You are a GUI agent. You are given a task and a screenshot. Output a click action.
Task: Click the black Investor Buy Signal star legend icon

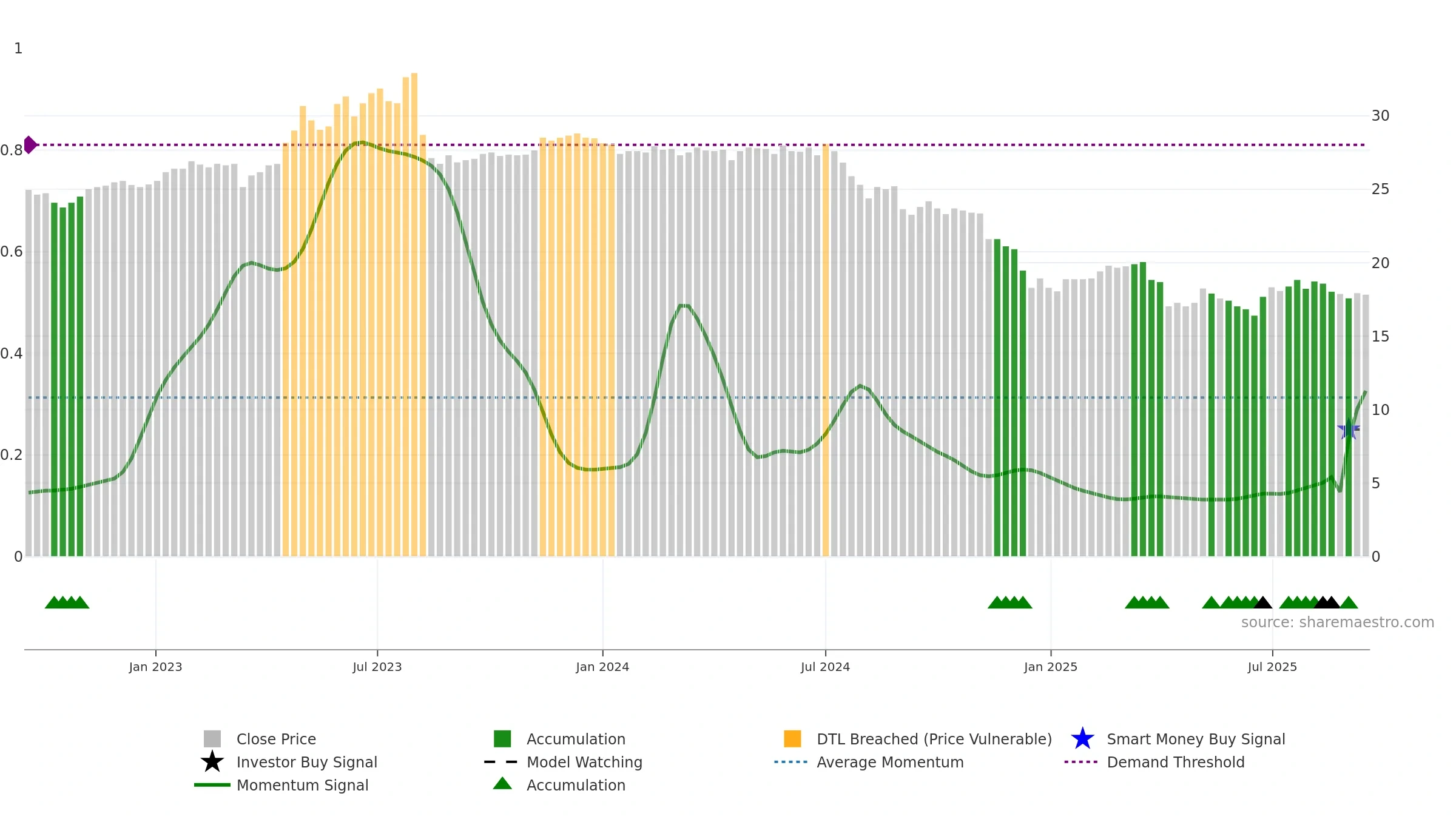click(212, 762)
